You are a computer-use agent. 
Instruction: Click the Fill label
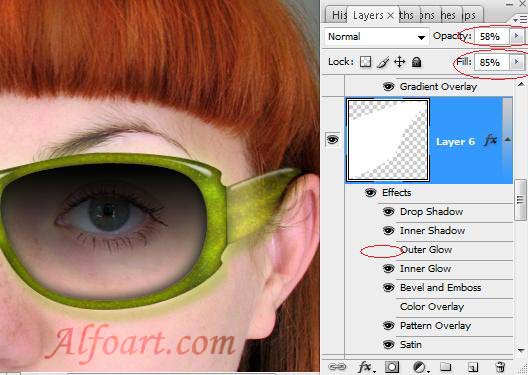click(464, 62)
